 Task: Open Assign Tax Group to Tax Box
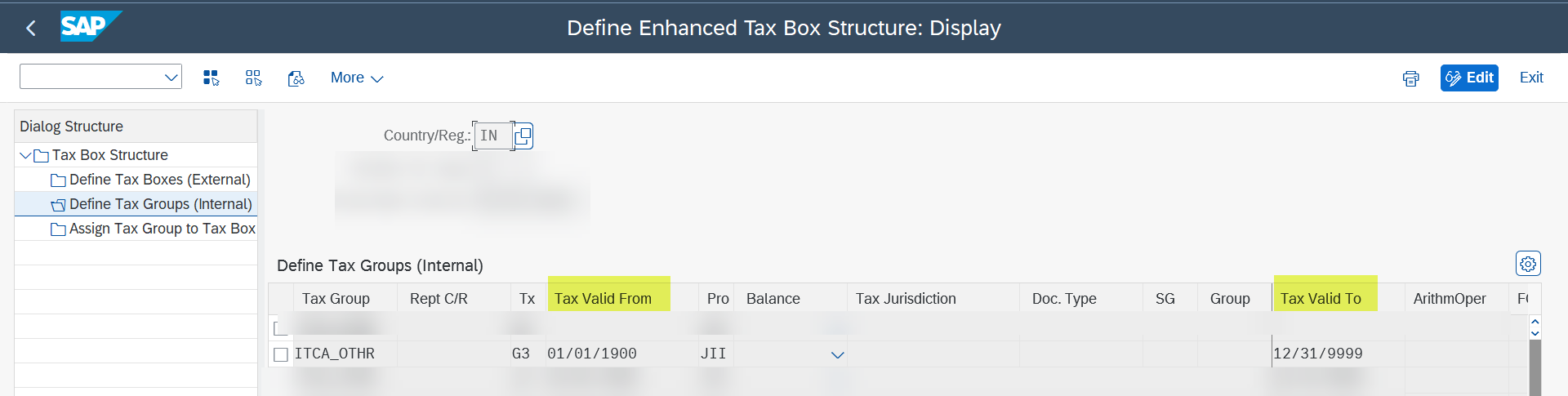(162, 229)
